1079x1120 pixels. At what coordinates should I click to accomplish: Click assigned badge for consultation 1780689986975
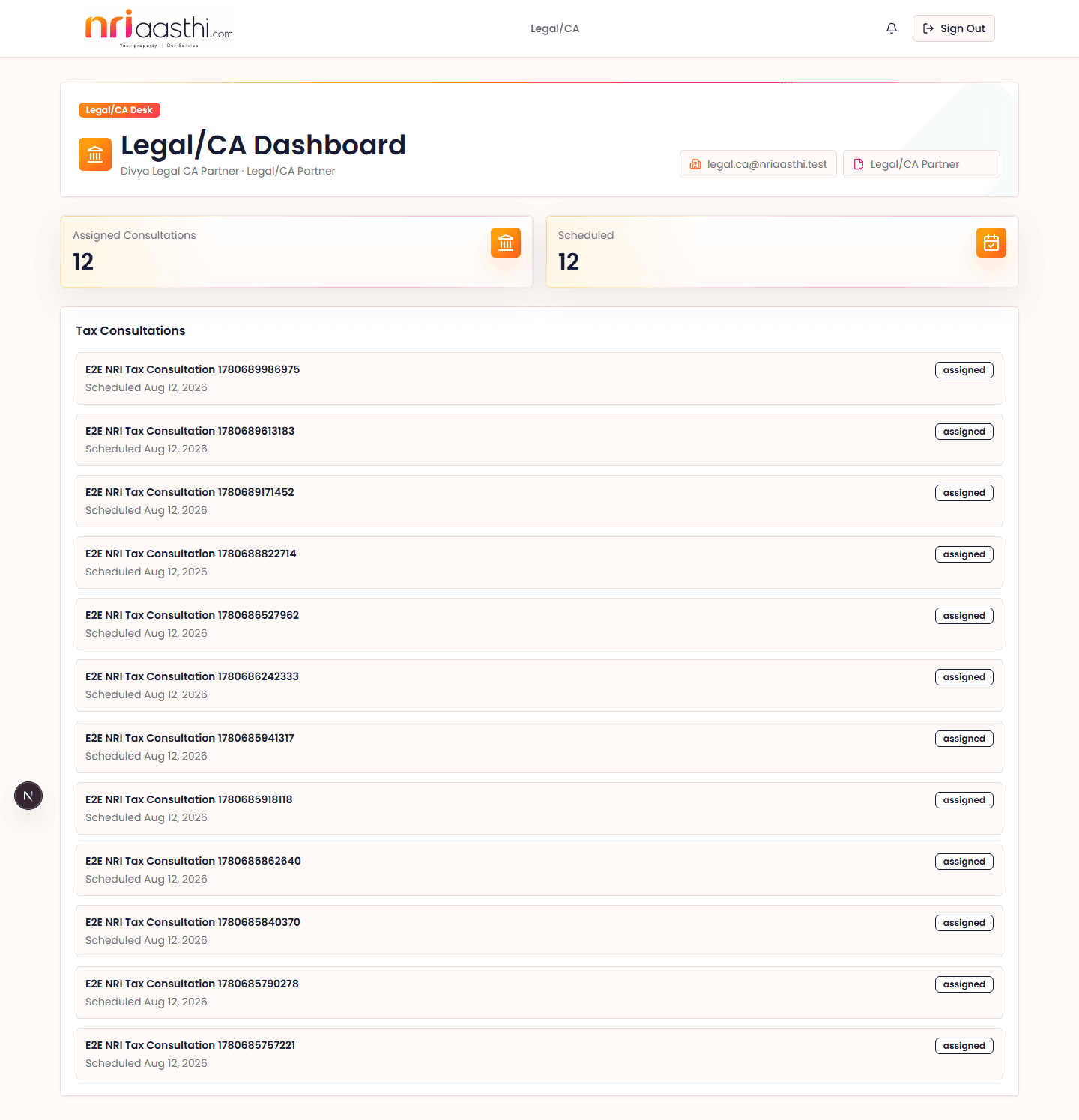pos(964,370)
